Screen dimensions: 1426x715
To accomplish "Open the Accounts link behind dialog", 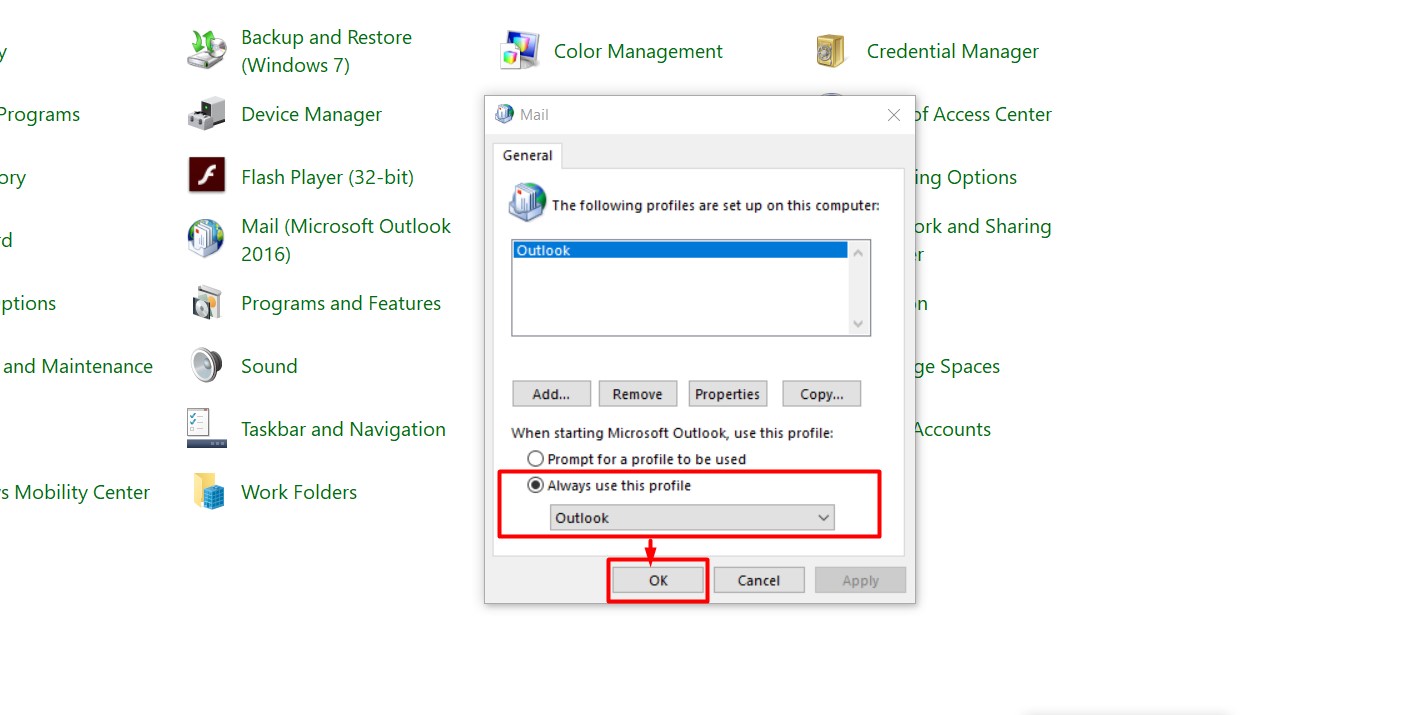I will click(952, 429).
